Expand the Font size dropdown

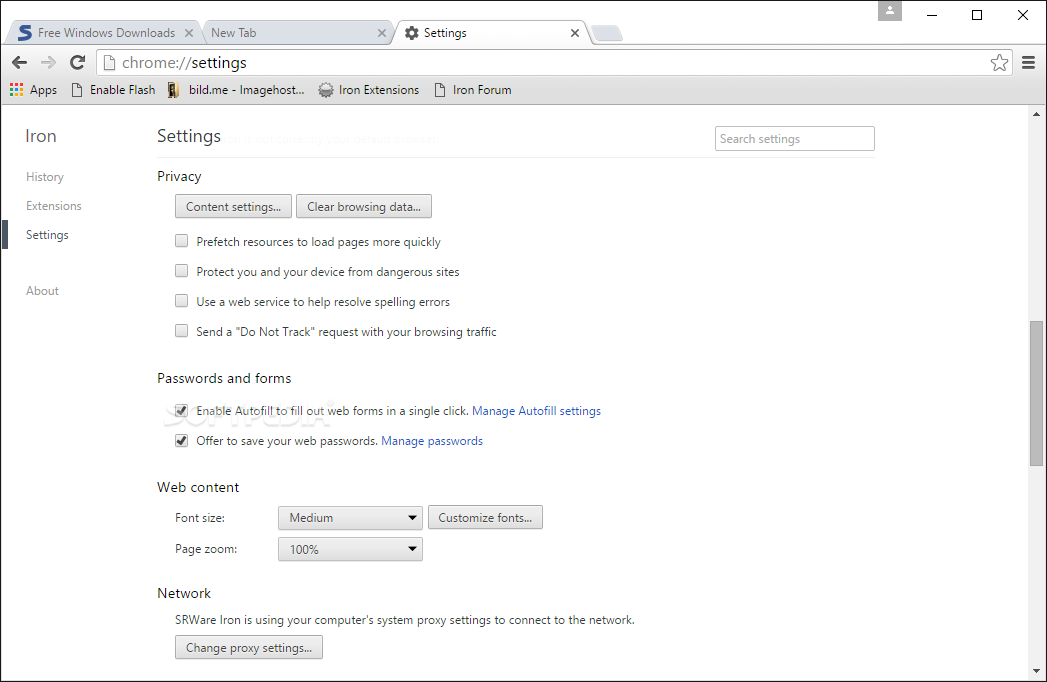(x=351, y=518)
